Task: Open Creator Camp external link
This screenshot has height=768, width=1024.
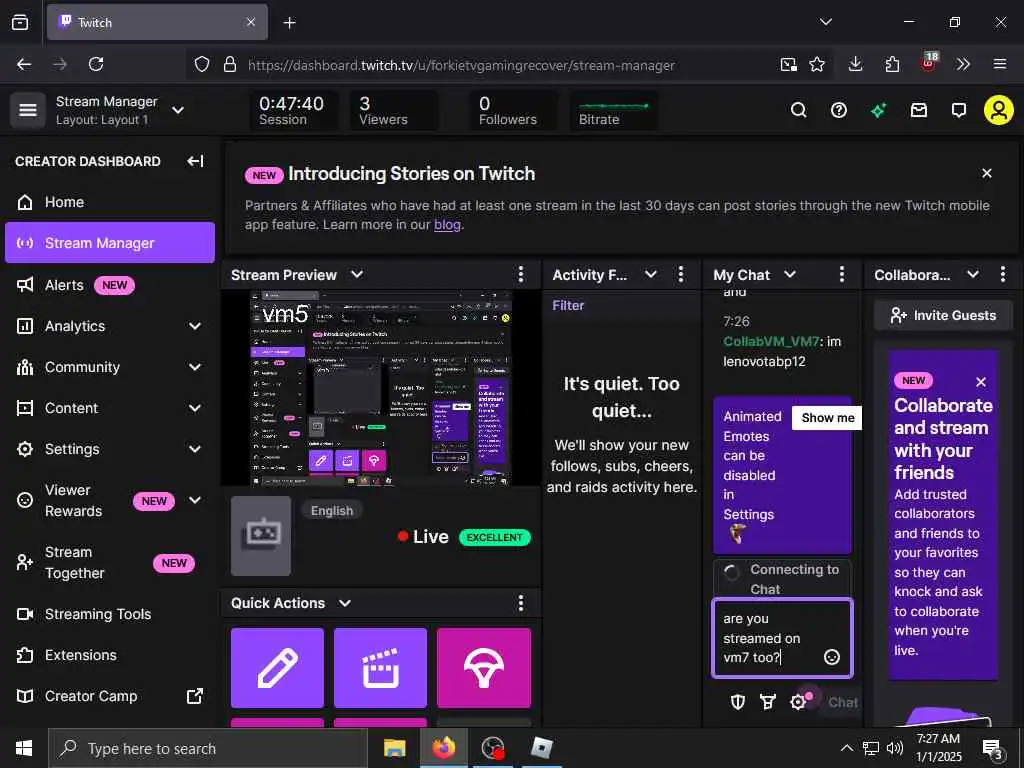Action: tap(110, 696)
